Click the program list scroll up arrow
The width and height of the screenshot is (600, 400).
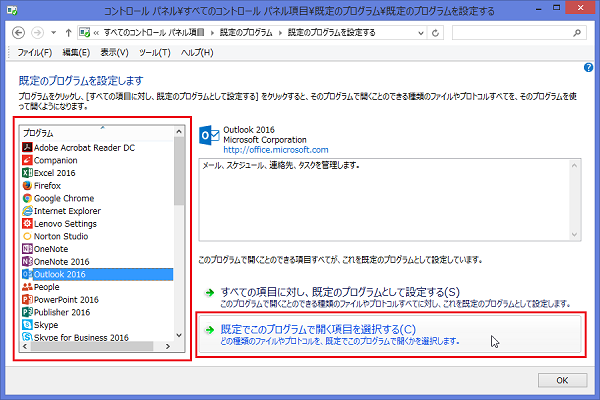(179, 132)
